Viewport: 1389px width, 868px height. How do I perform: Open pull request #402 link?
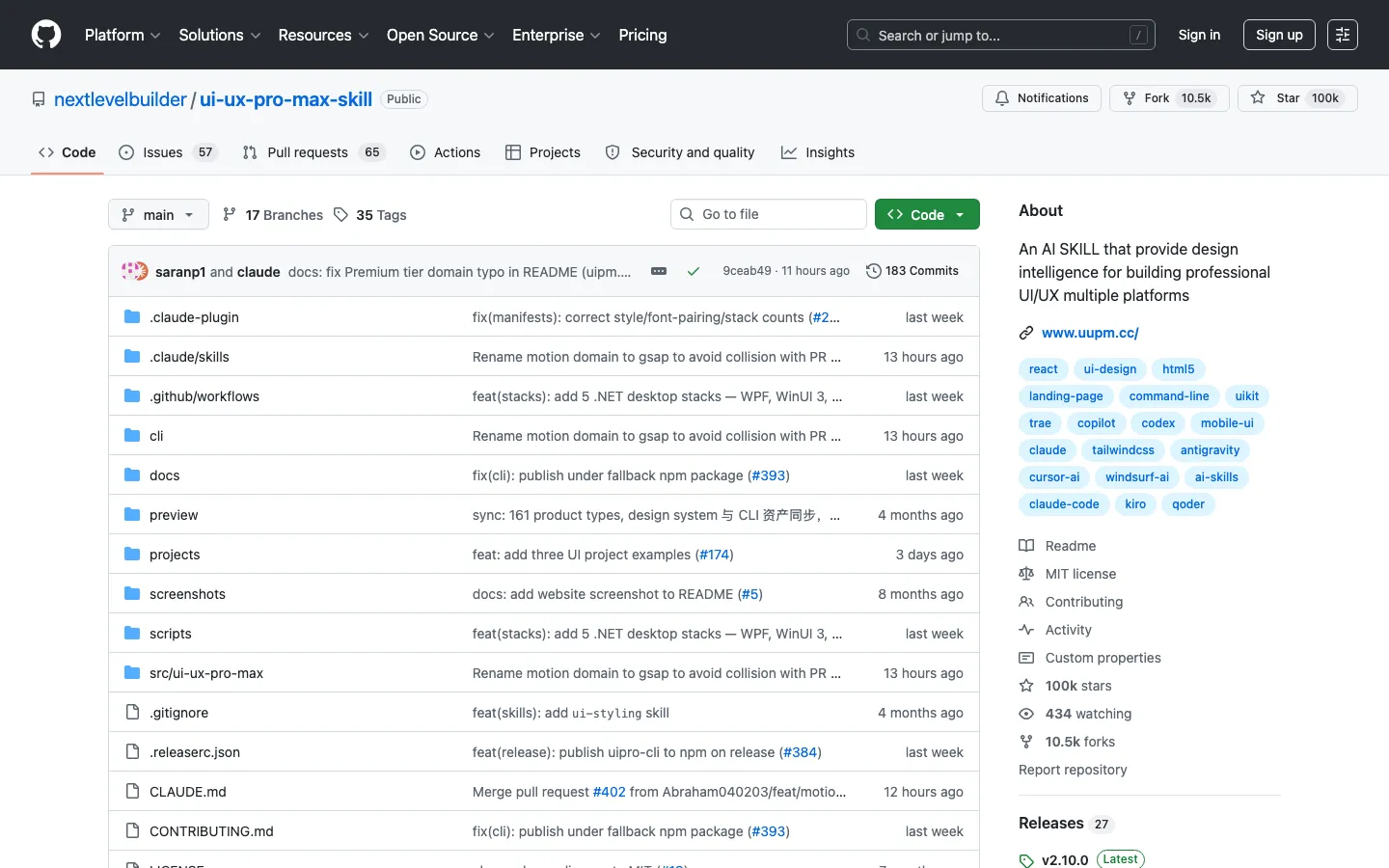[609, 792]
